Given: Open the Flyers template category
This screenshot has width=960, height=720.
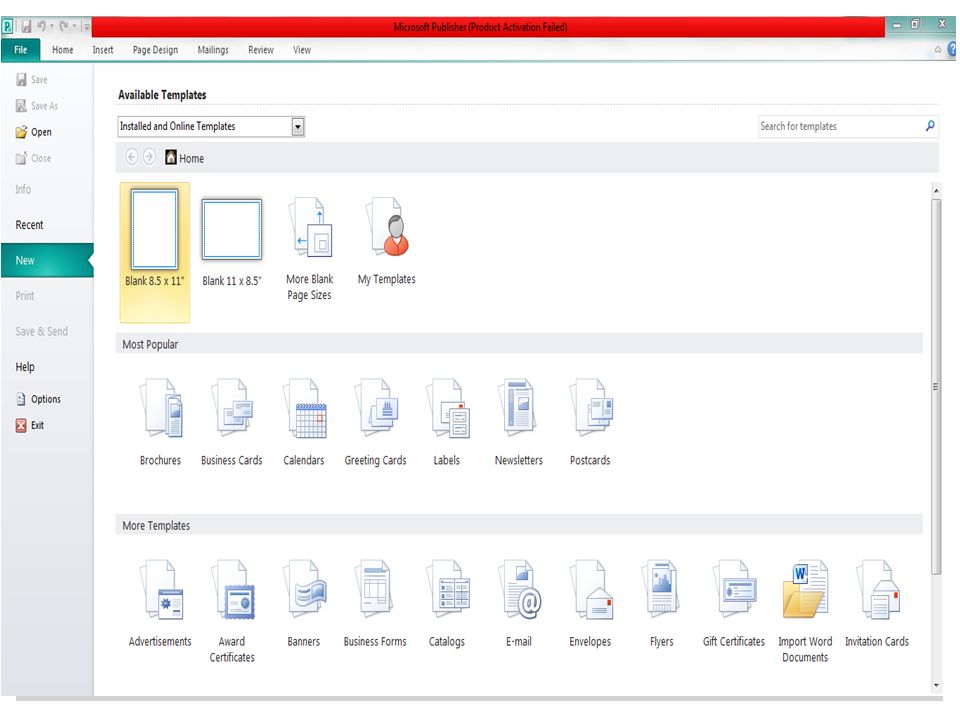Looking at the screenshot, I should [x=662, y=603].
